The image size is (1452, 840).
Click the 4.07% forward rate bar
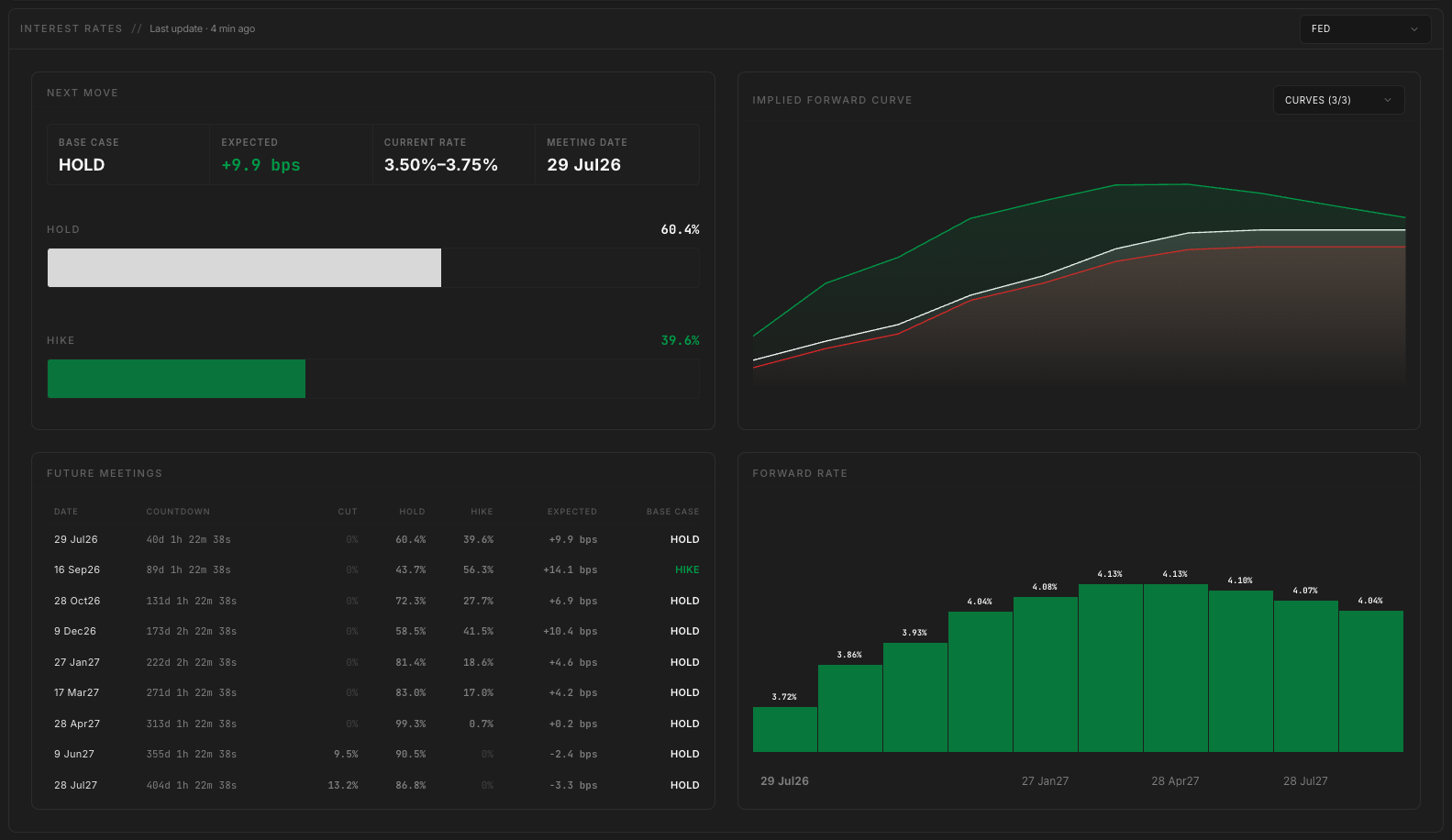(1306, 676)
